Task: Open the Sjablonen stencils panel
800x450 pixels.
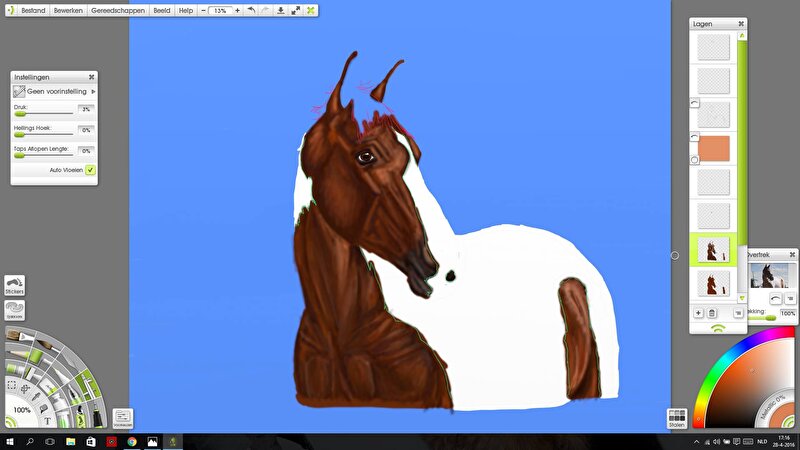Action: (x=14, y=310)
